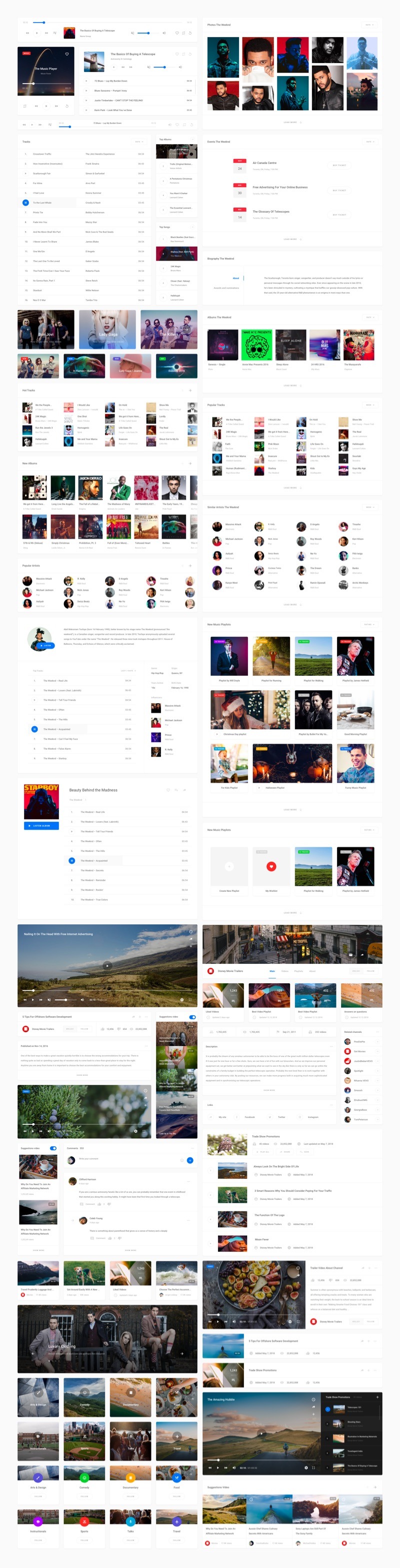
Task: Open settings gear in the Nailing It On The Head video player
Action: point(181,999)
